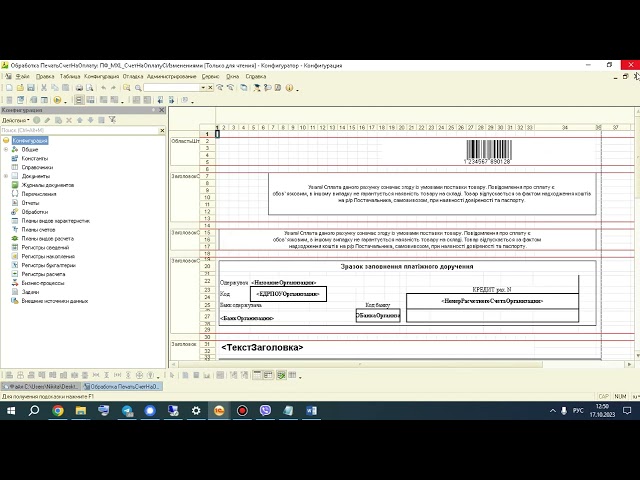Click the Help info icon in toolbar

[x=289, y=88]
